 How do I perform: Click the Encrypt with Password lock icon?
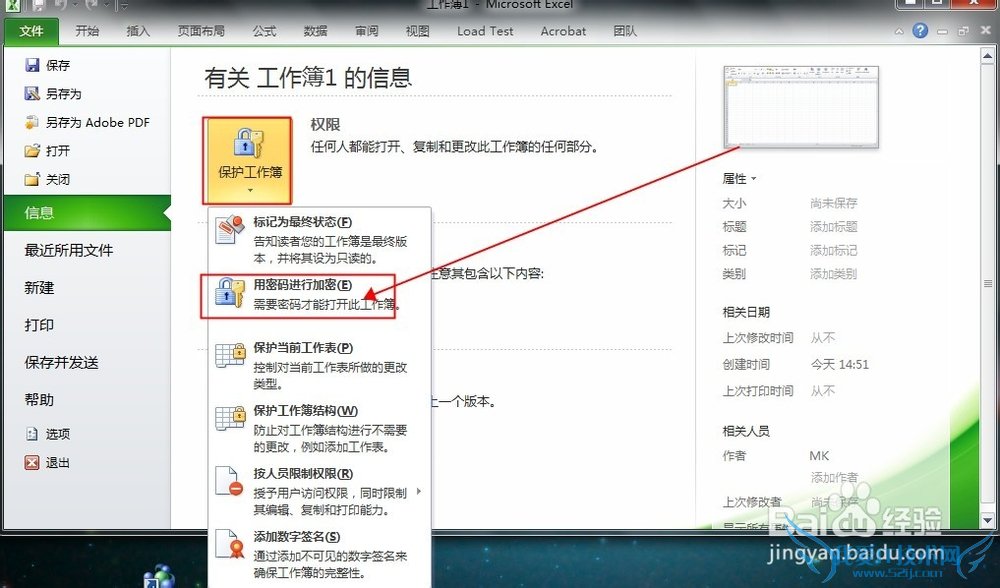point(230,293)
